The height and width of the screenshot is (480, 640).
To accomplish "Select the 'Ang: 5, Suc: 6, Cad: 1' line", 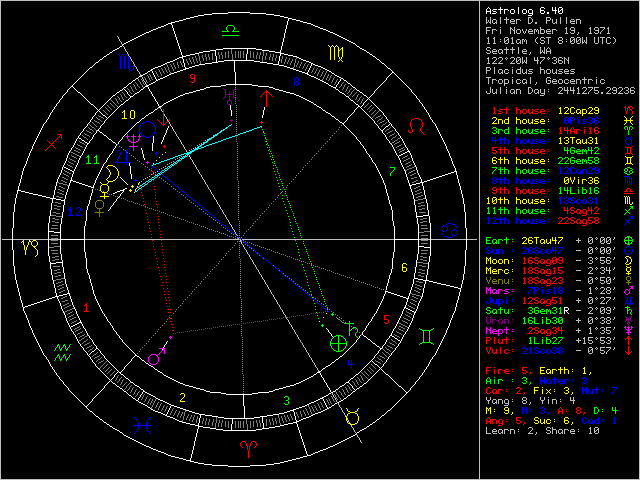I will (551, 421).
